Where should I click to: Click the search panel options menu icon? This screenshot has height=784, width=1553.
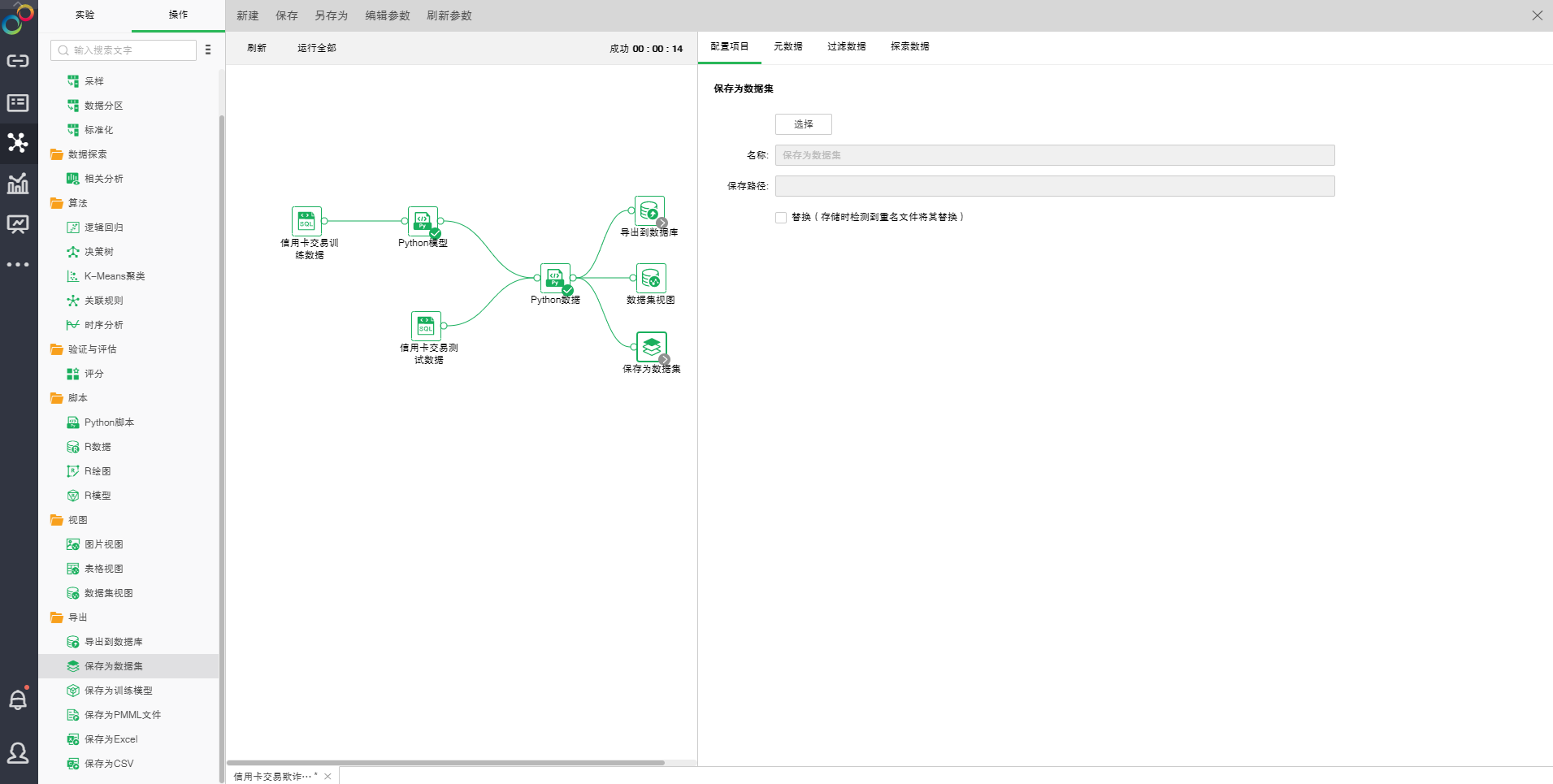click(208, 50)
